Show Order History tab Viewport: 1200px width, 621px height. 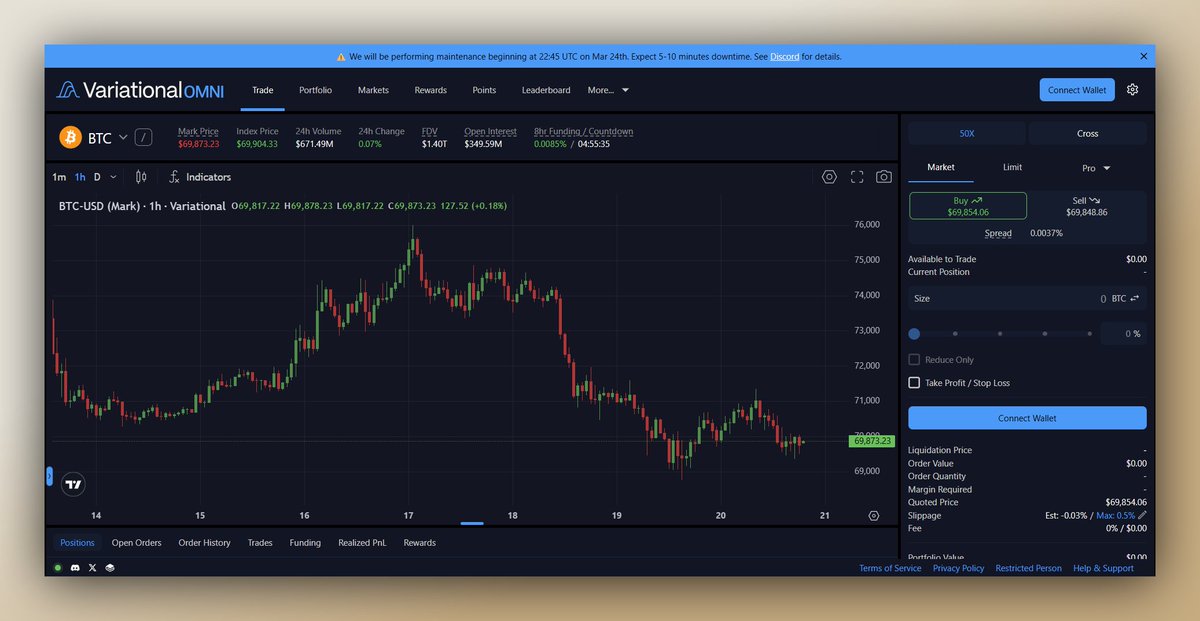point(204,543)
